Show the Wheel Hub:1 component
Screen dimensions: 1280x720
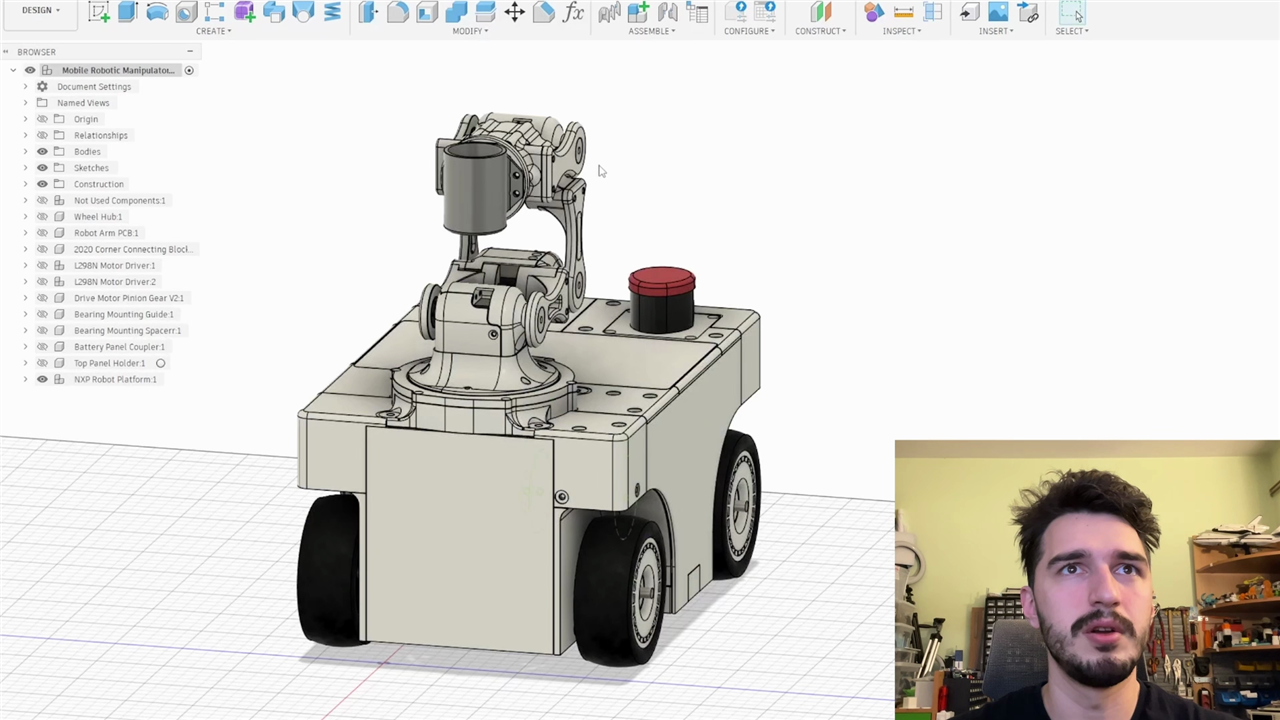pos(42,217)
